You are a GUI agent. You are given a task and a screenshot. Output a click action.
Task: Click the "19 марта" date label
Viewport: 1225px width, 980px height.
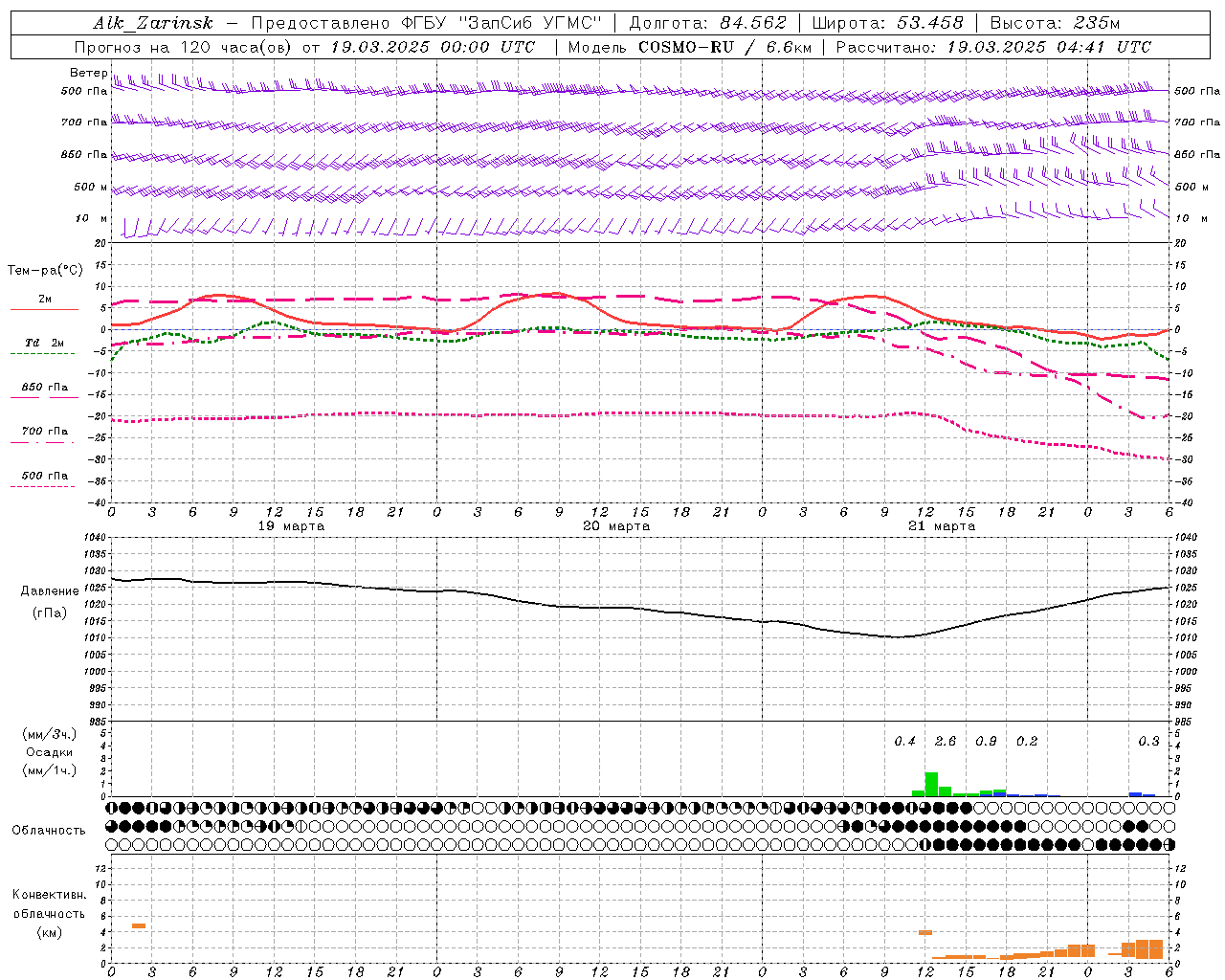click(x=291, y=526)
